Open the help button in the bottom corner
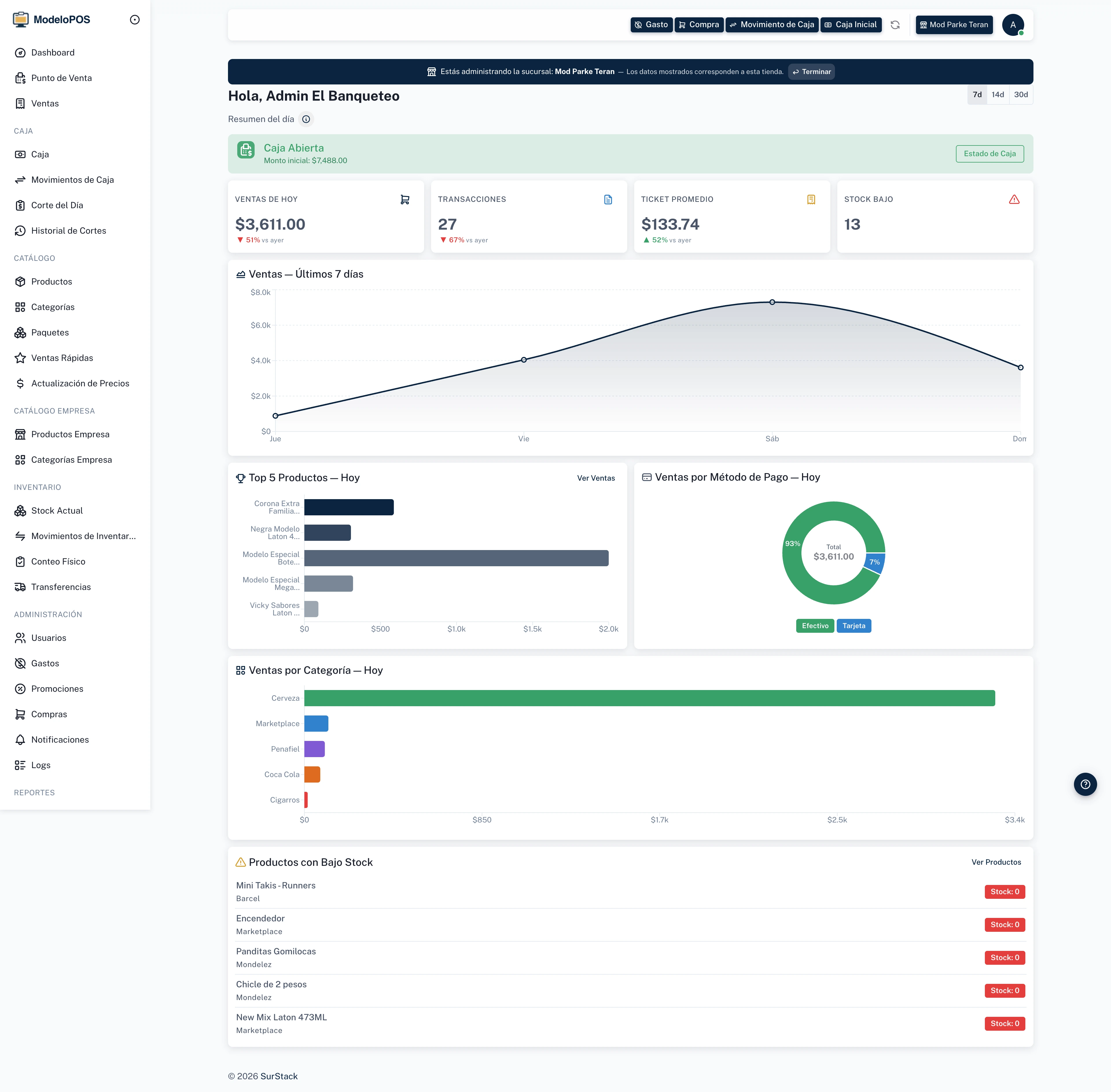 (x=1085, y=784)
